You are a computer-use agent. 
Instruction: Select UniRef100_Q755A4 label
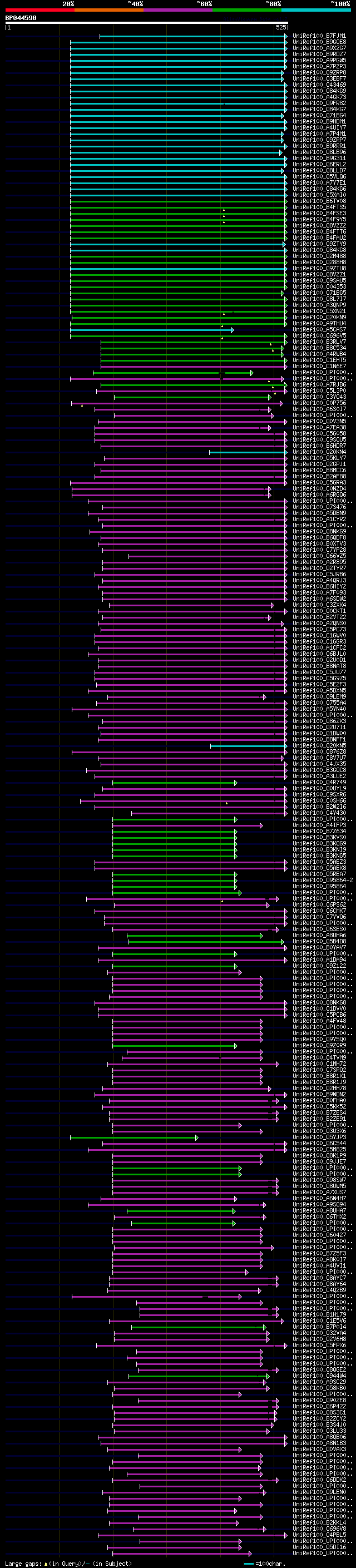319,703
